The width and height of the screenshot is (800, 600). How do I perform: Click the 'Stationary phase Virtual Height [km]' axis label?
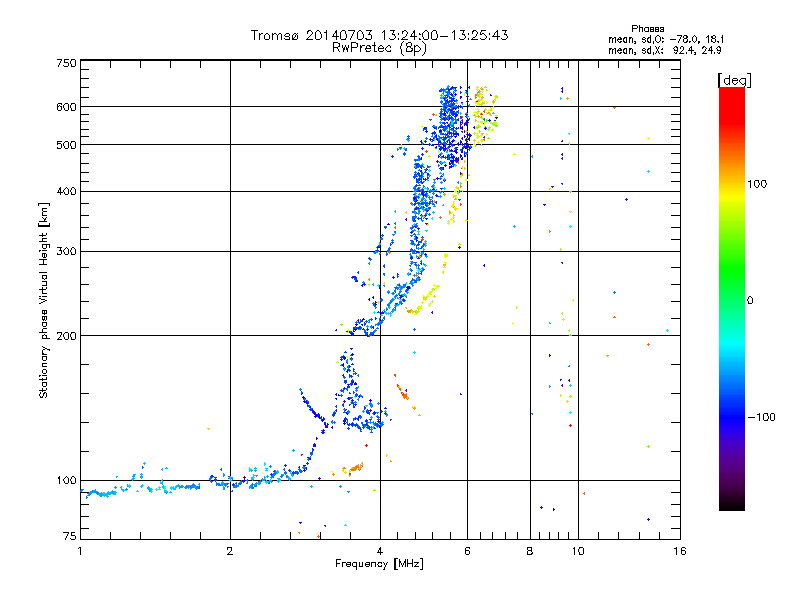coord(43,300)
